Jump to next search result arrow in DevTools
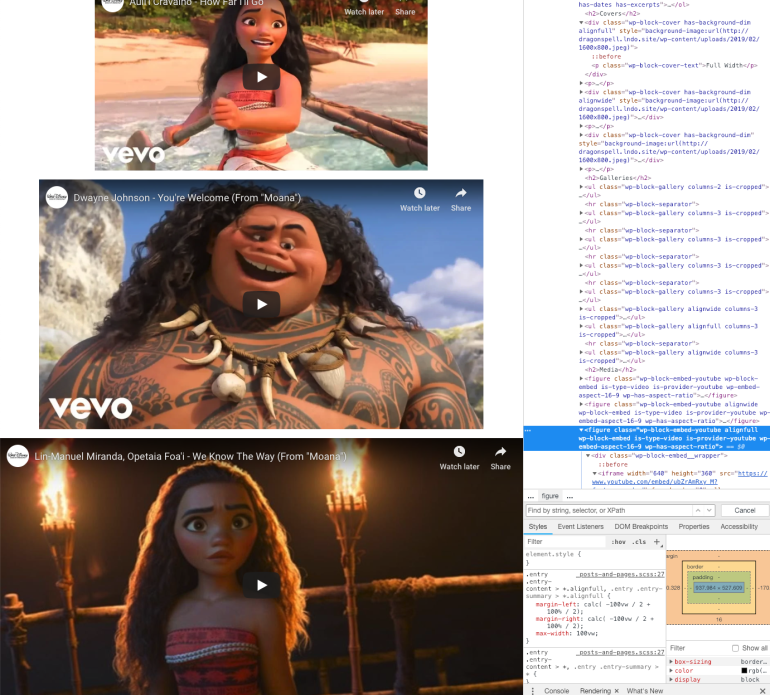770x695 pixels. (x=709, y=510)
